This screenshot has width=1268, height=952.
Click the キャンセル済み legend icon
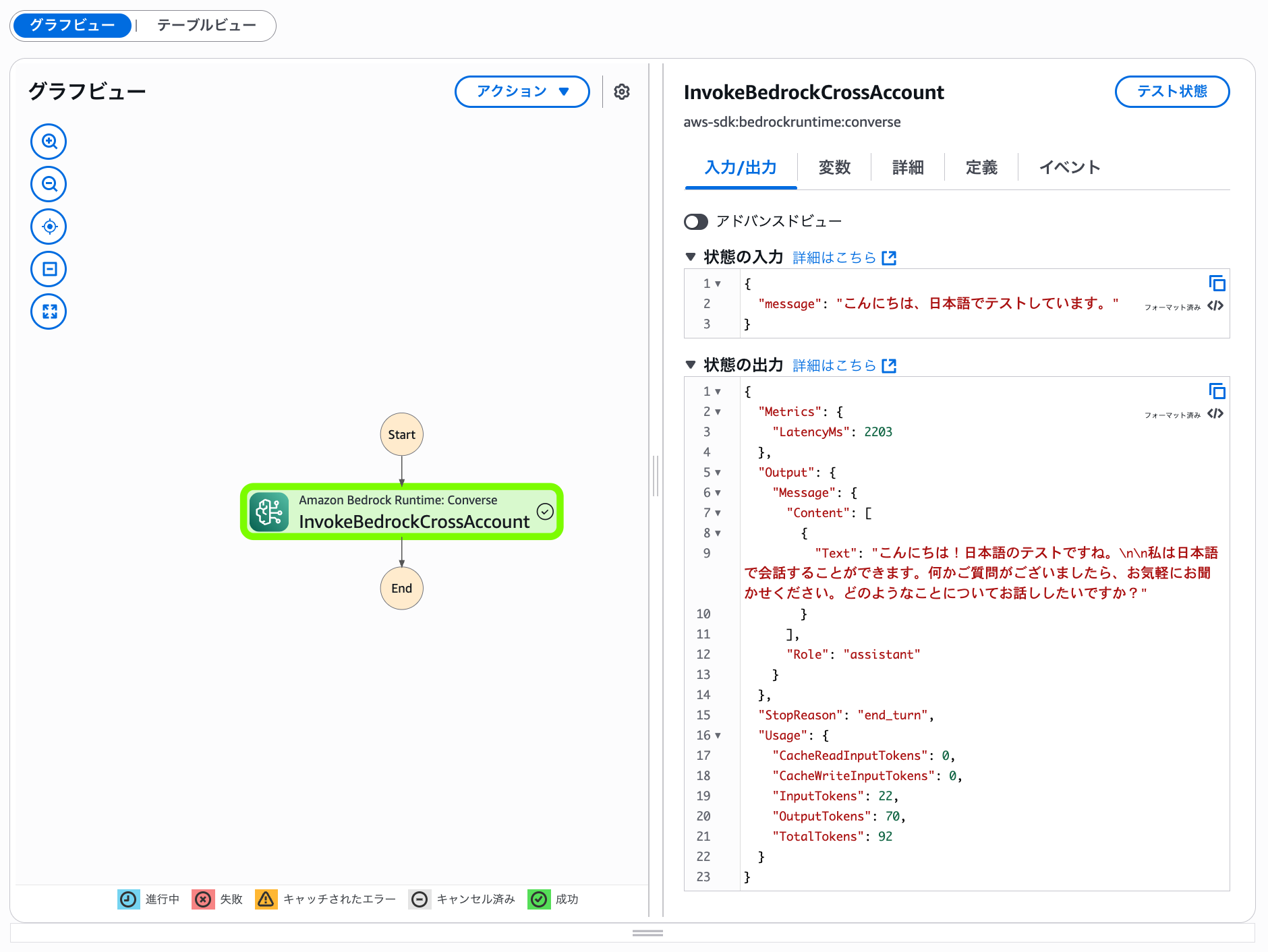point(420,899)
